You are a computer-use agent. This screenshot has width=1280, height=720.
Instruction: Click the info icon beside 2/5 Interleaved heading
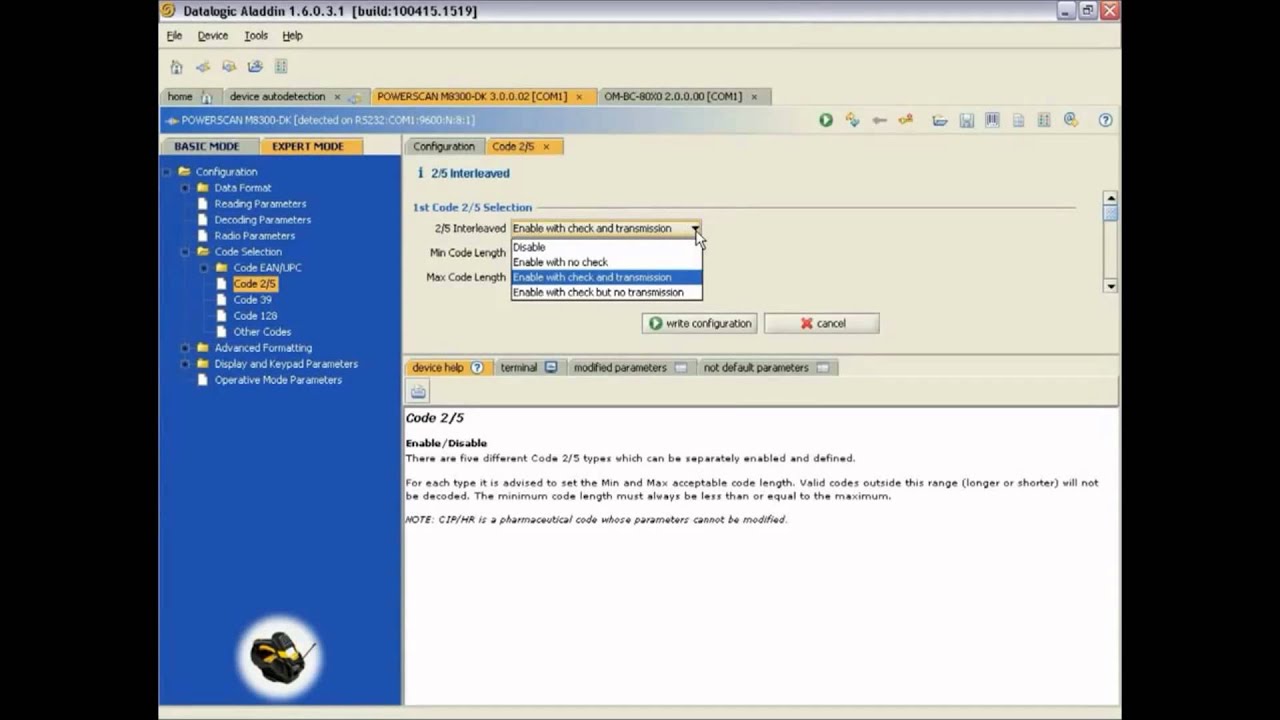[x=419, y=173]
